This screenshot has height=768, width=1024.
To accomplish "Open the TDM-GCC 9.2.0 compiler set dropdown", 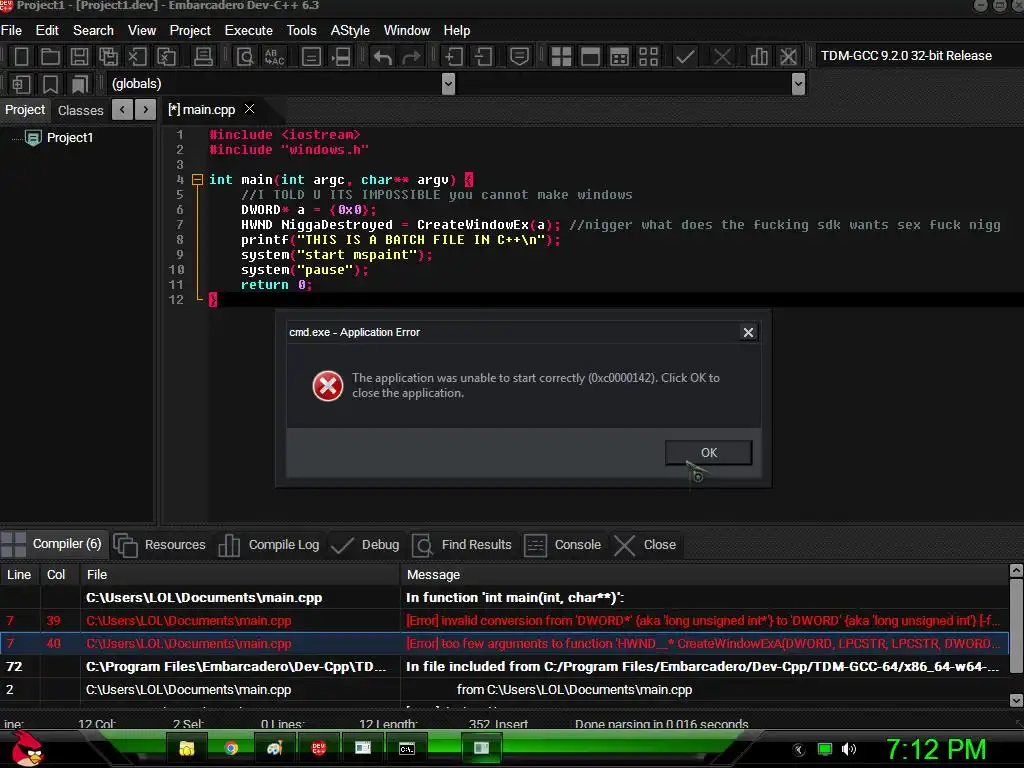I will point(918,56).
